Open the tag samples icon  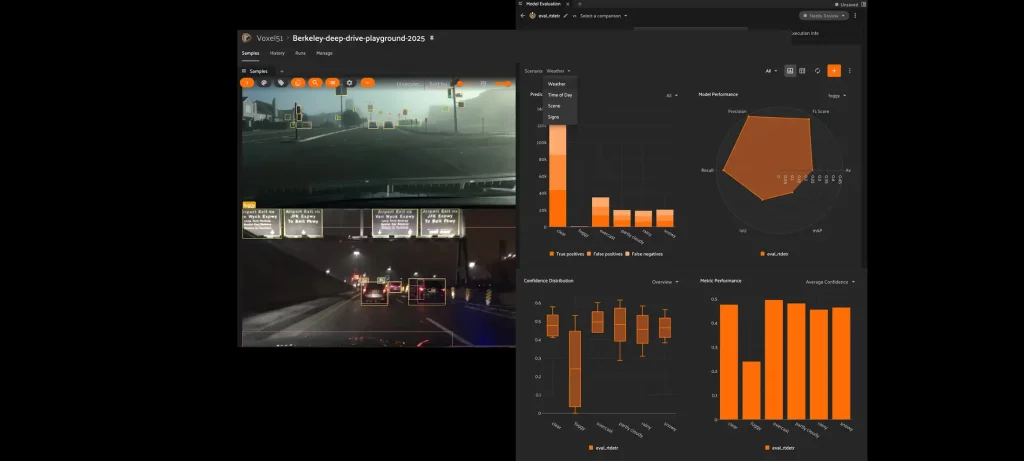pyautogui.click(x=281, y=83)
